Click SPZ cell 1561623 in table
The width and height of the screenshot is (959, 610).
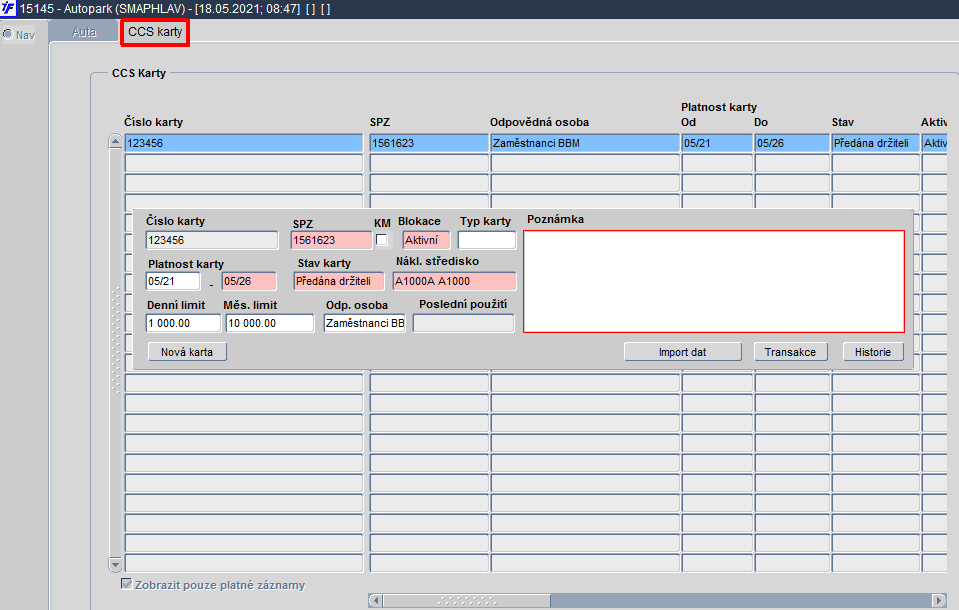pyautogui.click(x=429, y=143)
